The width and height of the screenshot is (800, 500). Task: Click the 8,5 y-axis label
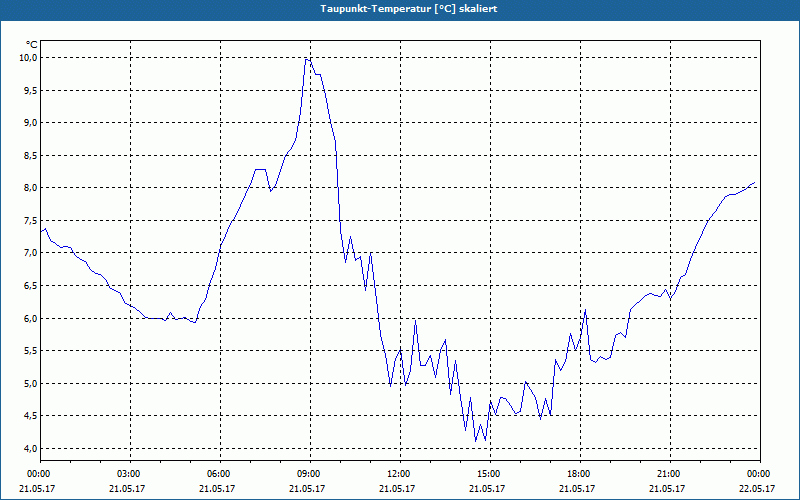click(31, 155)
